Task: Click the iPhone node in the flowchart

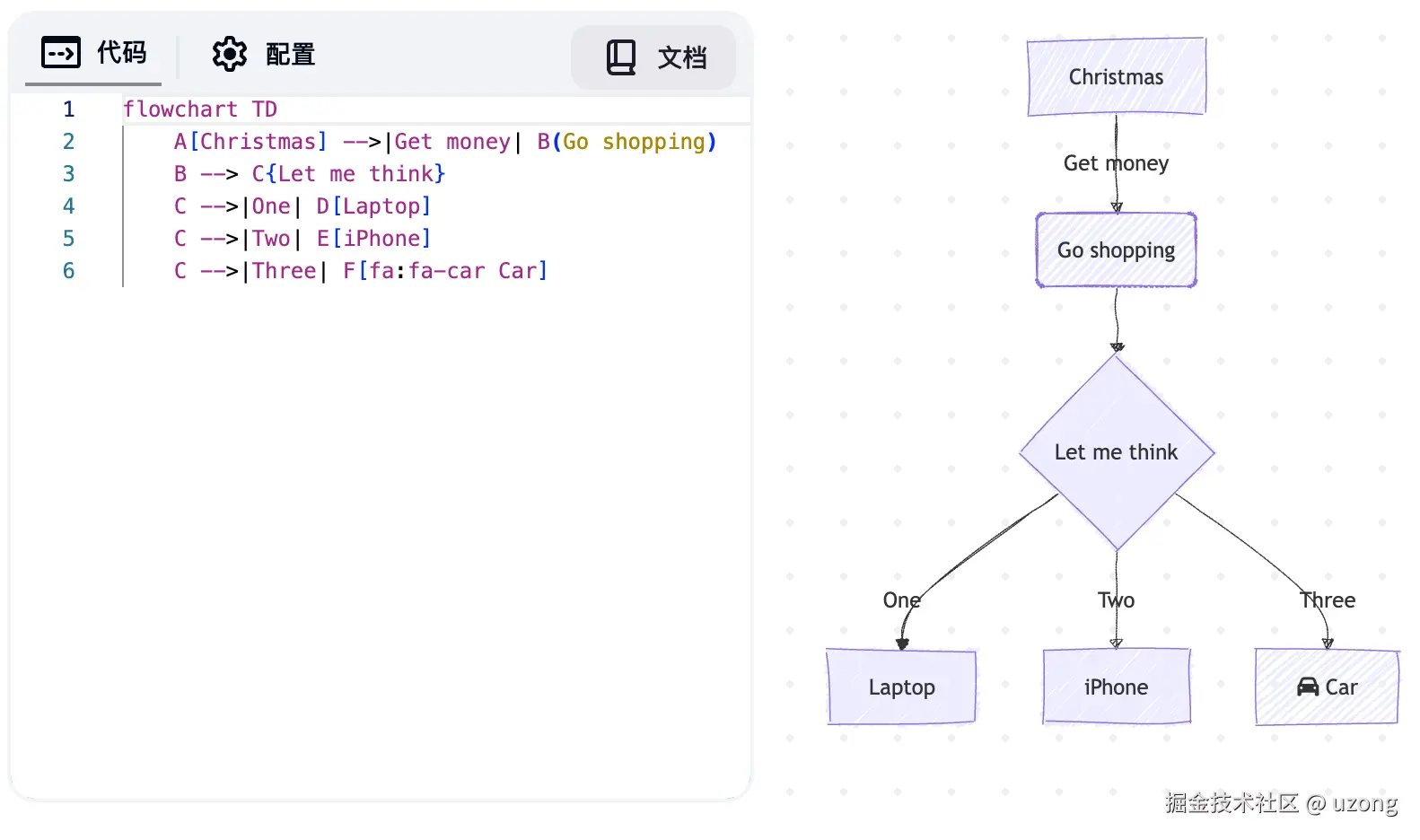Action: pyautogui.click(x=1116, y=687)
